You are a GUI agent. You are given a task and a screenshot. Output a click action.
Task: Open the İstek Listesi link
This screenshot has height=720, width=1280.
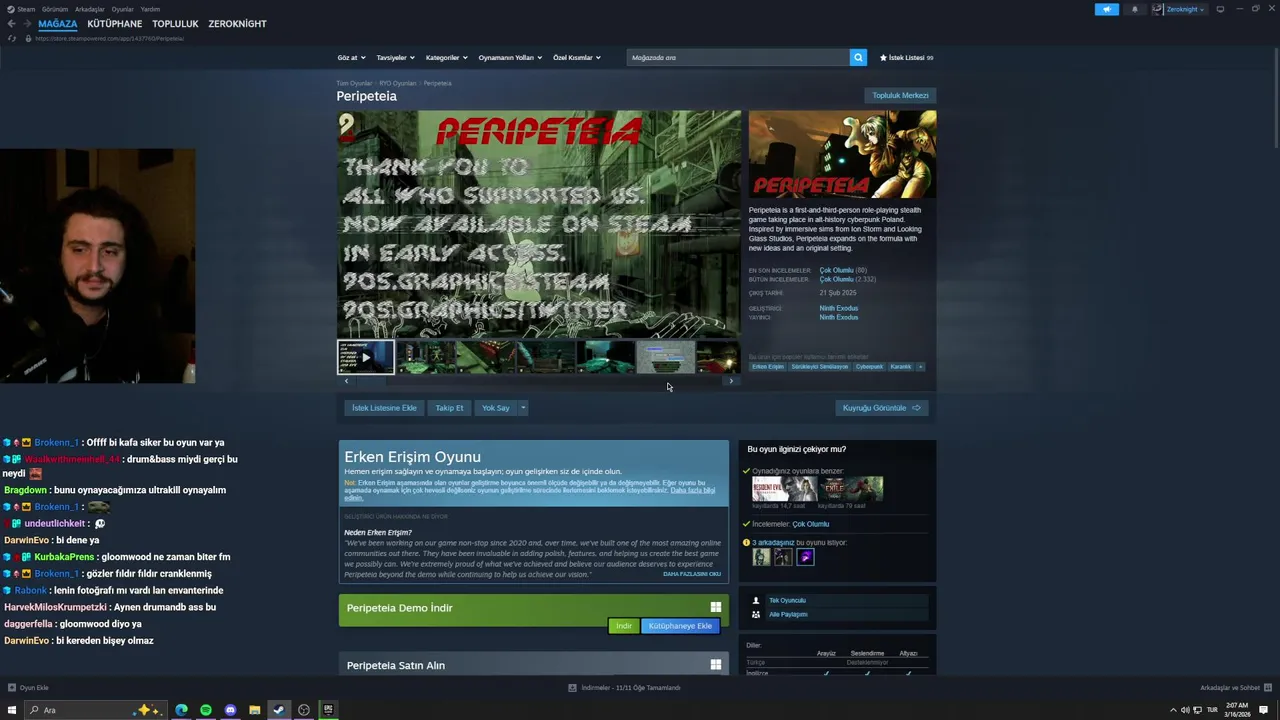coord(906,57)
